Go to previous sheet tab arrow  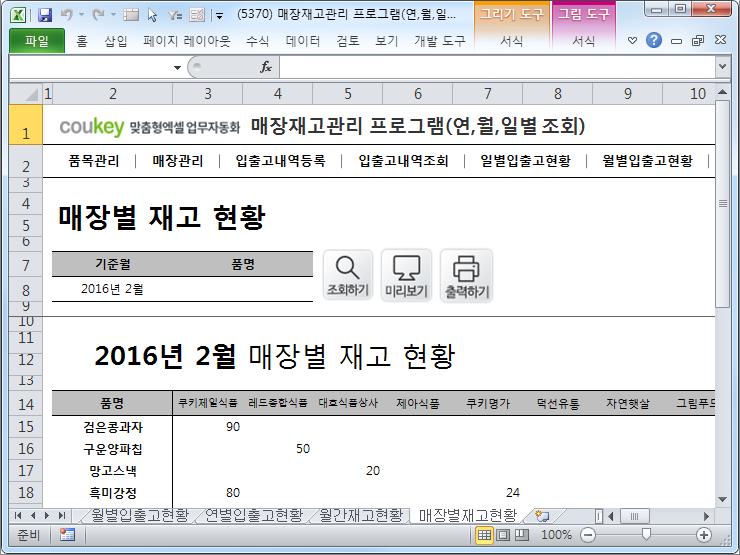click(x=33, y=515)
